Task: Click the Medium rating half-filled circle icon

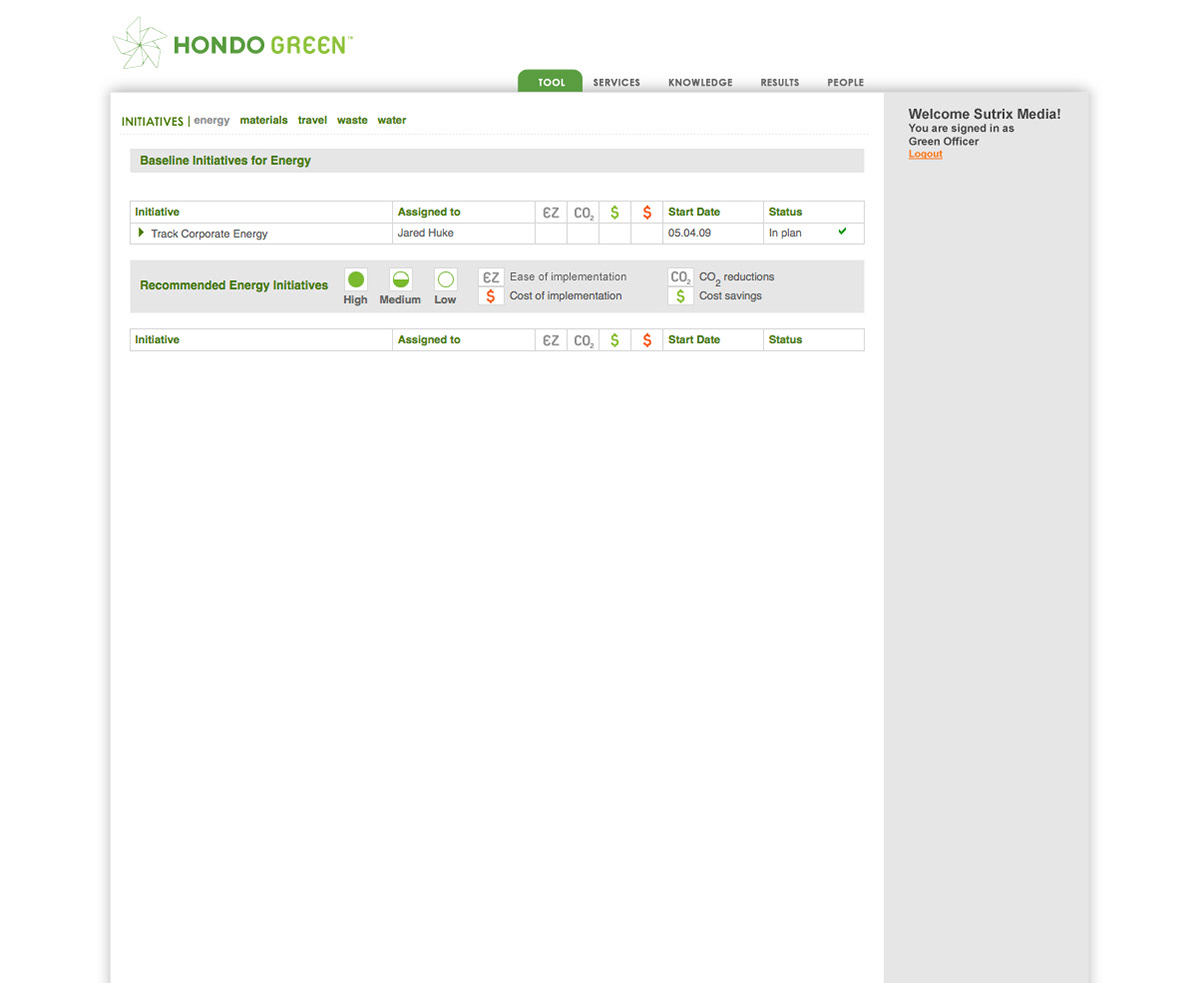Action: click(x=400, y=280)
